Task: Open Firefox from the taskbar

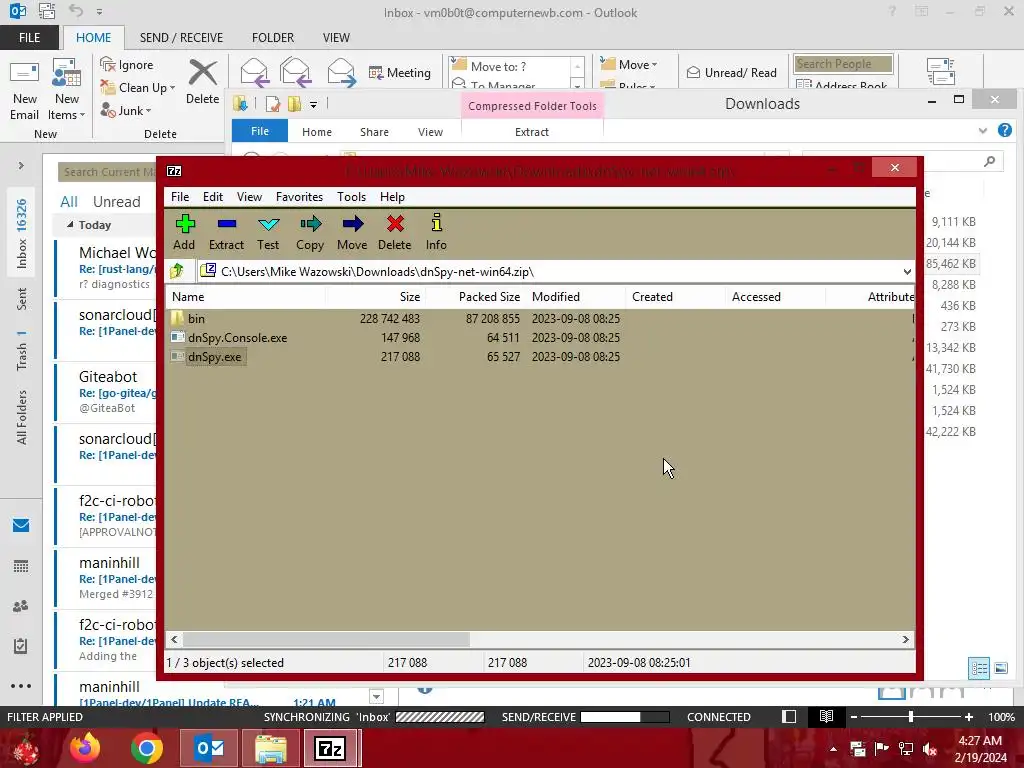Action: click(x=85, y=748)
